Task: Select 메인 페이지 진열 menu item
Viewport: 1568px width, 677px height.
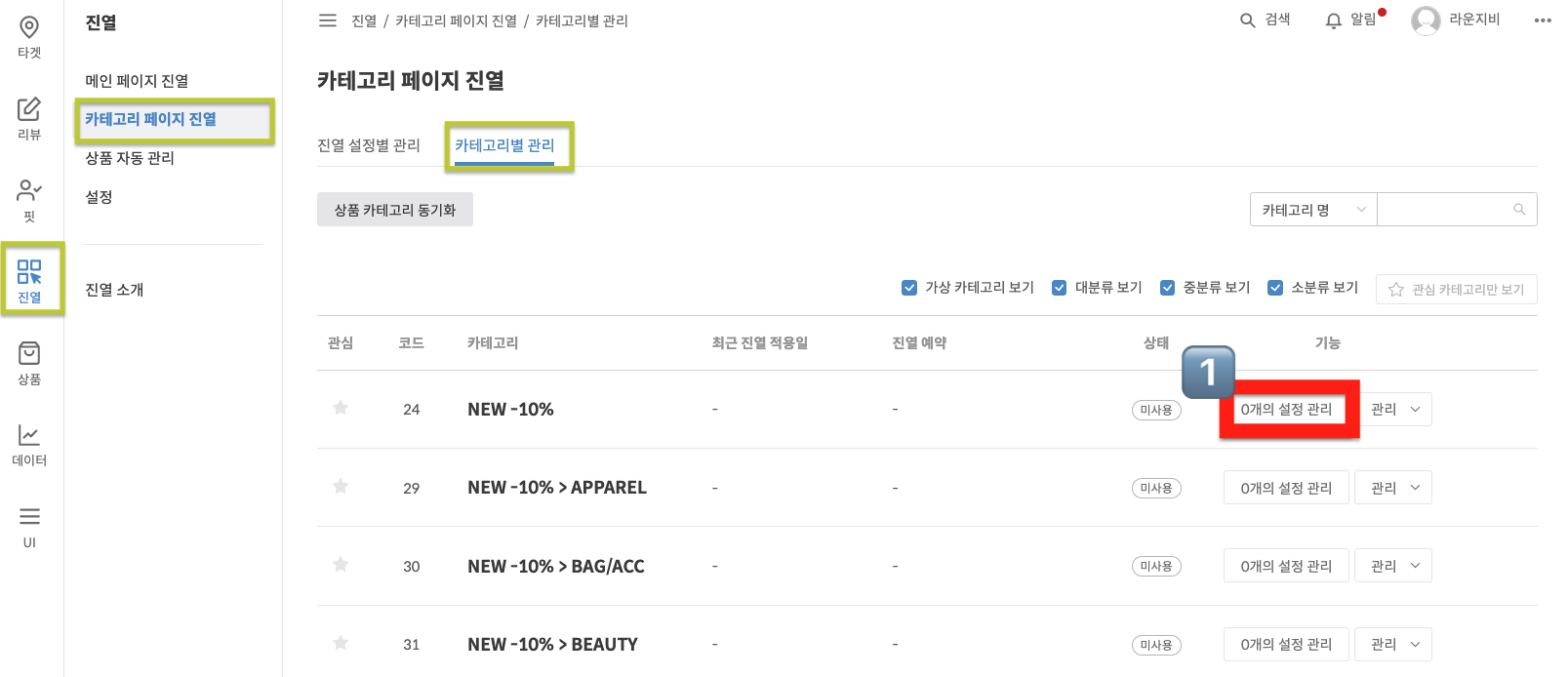Action: tap(137, 81)
